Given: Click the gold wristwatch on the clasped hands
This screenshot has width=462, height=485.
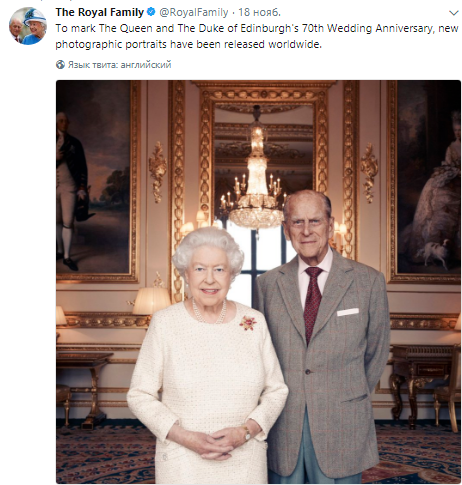Looking at the screenshot, I should pyautogui.click(x=246, y=433).
